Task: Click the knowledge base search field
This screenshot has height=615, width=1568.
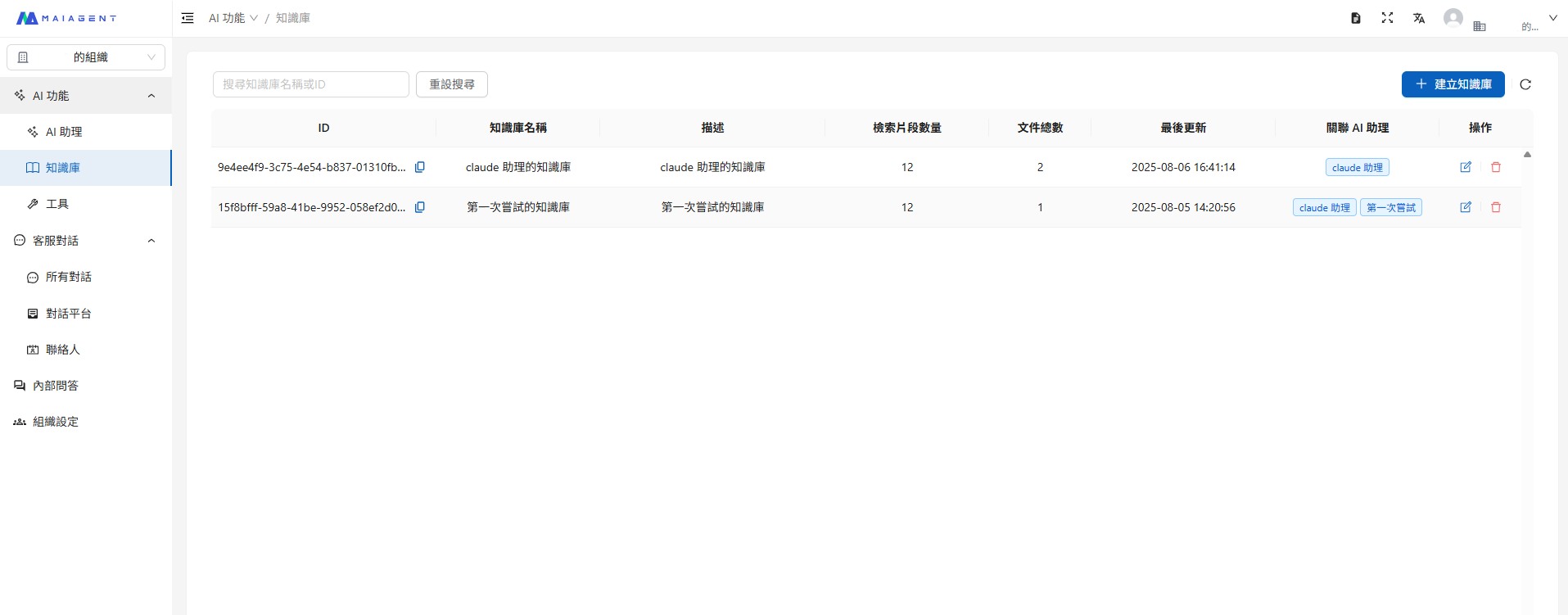Action: click(x=310, y=84)
